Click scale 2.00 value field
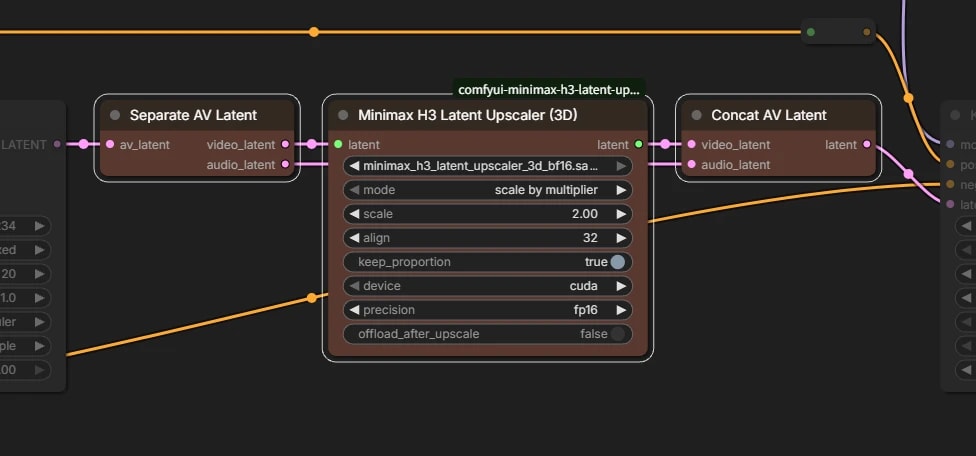The image size is (976, 456). 487,214
